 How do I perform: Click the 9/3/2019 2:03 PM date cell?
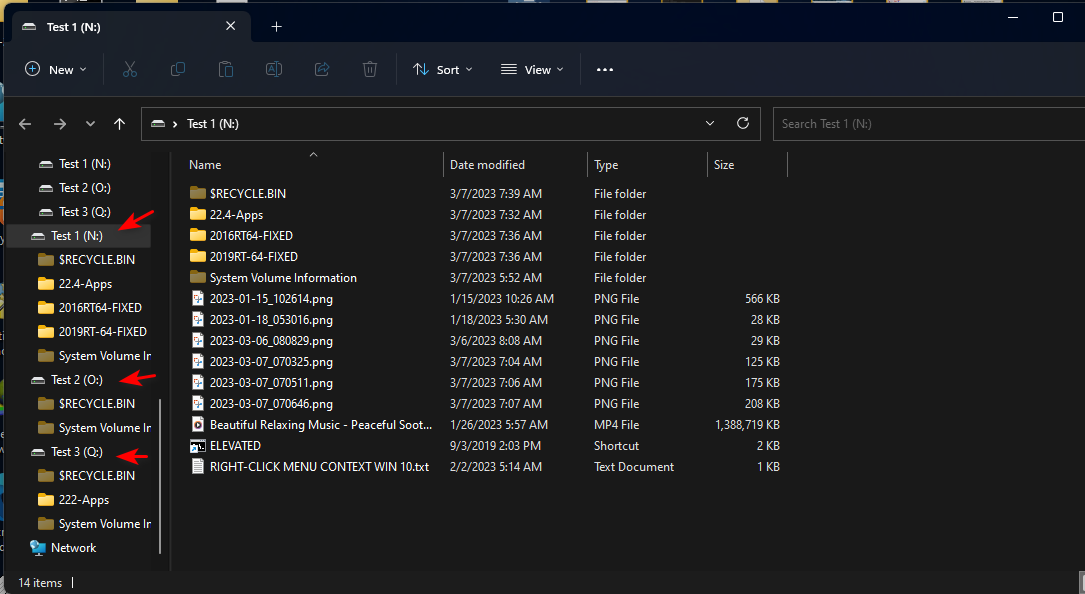(495, 446)
